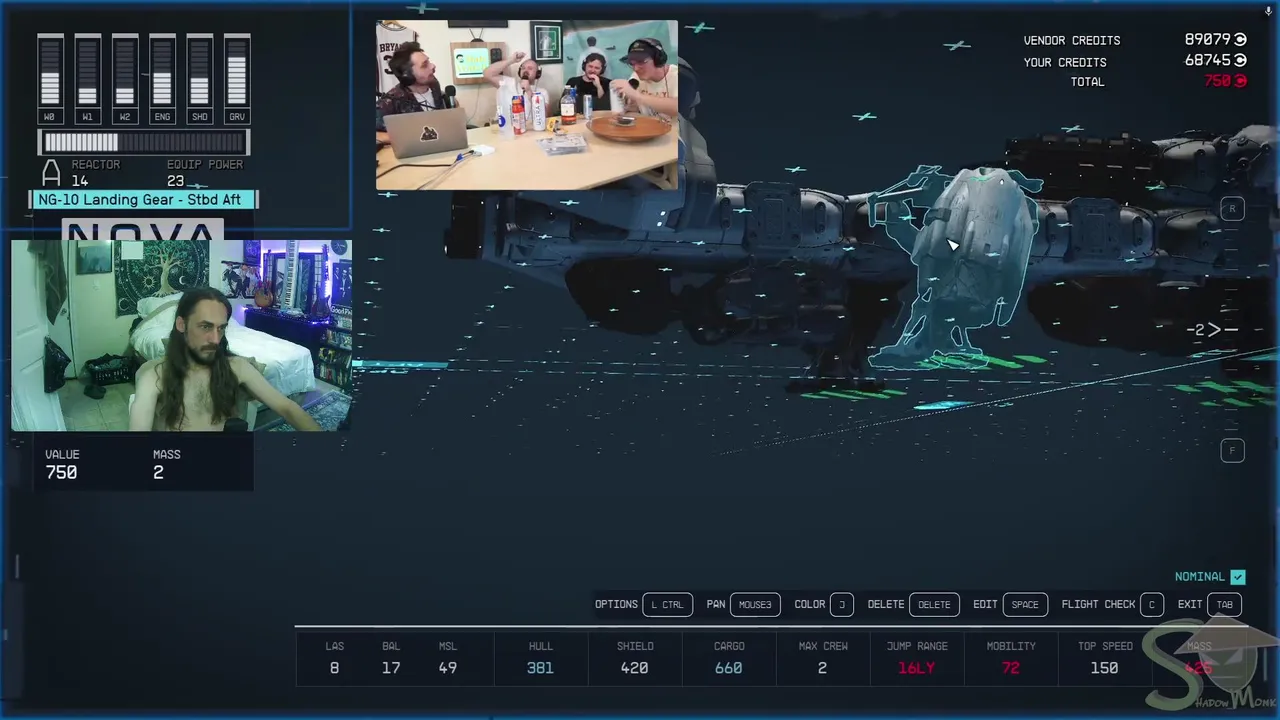Click the MAX CREW stat value 2
The image size is (1280, 720).
point(822,668)
